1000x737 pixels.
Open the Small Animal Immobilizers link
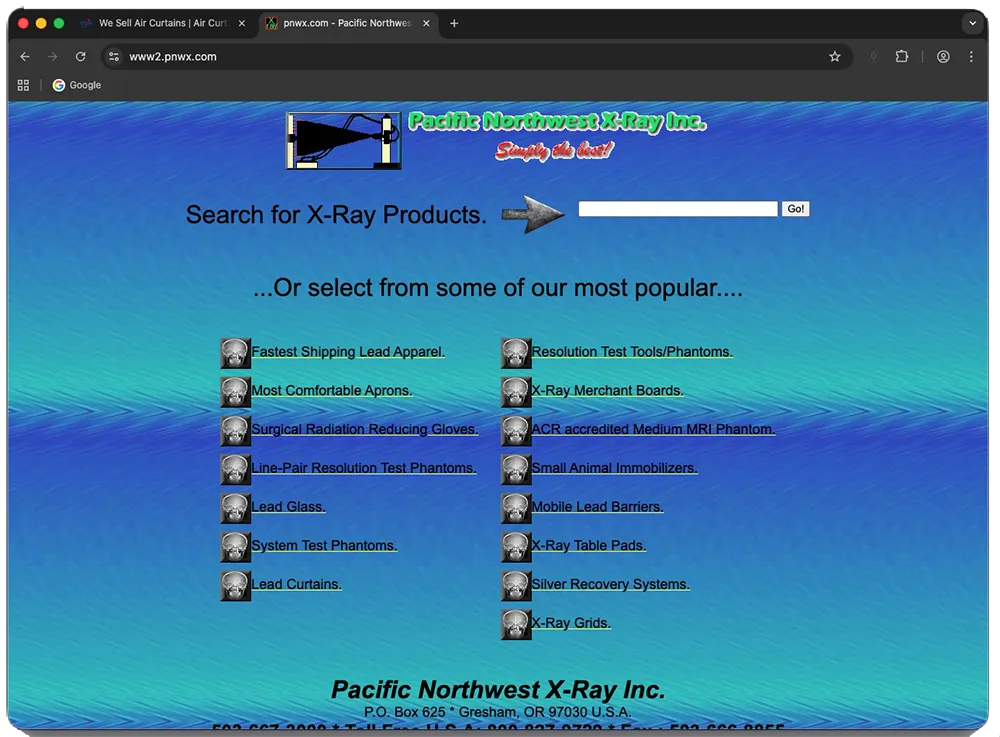tap(614, 468)
